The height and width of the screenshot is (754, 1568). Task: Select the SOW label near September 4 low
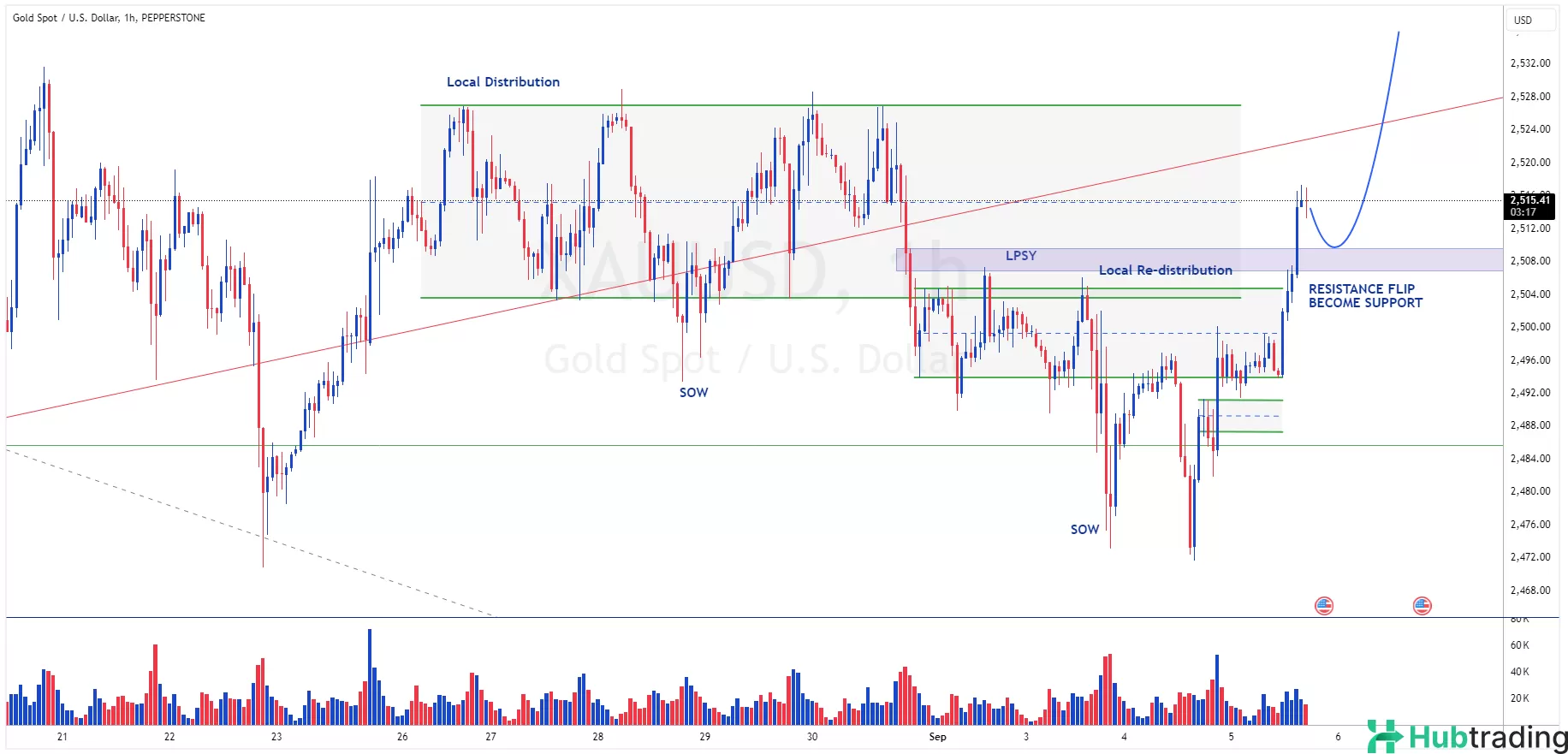(1084, 530)
